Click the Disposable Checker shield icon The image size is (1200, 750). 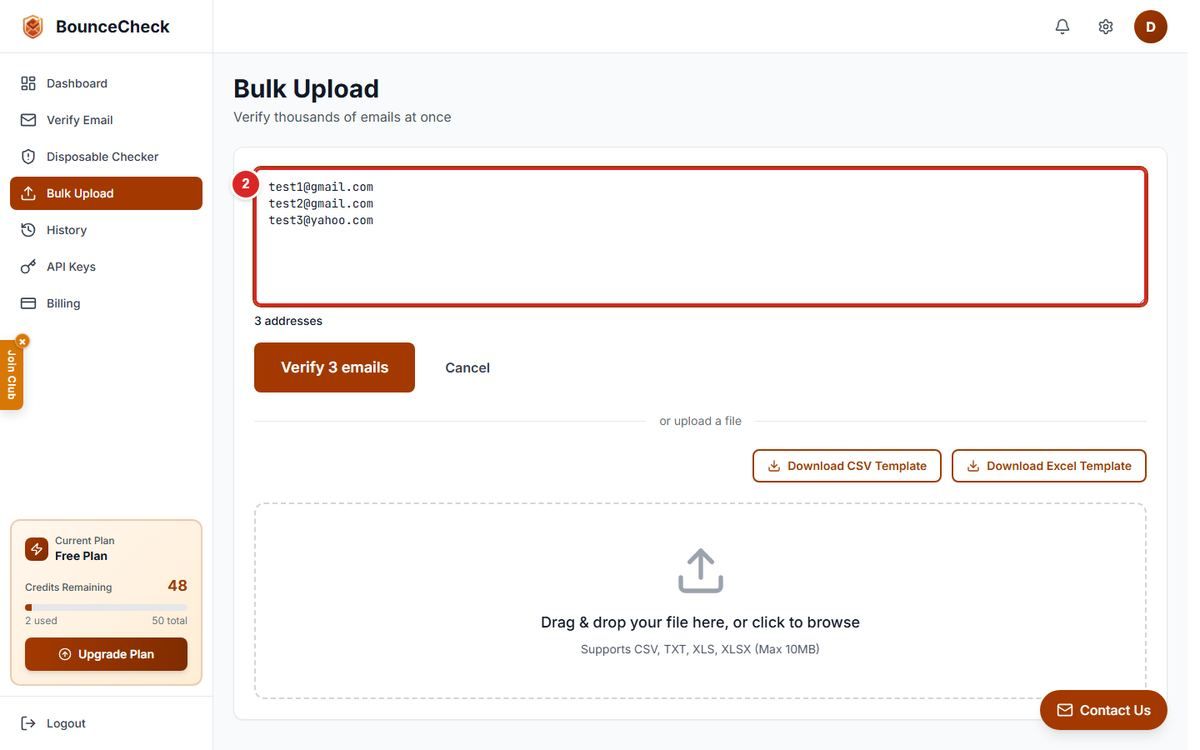point(28,157)
